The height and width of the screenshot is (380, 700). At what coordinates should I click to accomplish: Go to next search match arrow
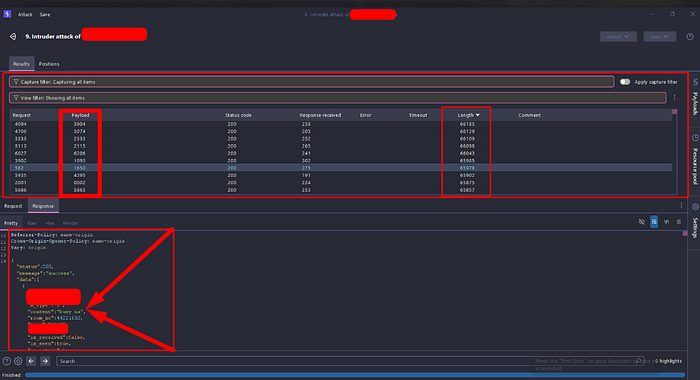pyautogui.click(x=45, y=361)
